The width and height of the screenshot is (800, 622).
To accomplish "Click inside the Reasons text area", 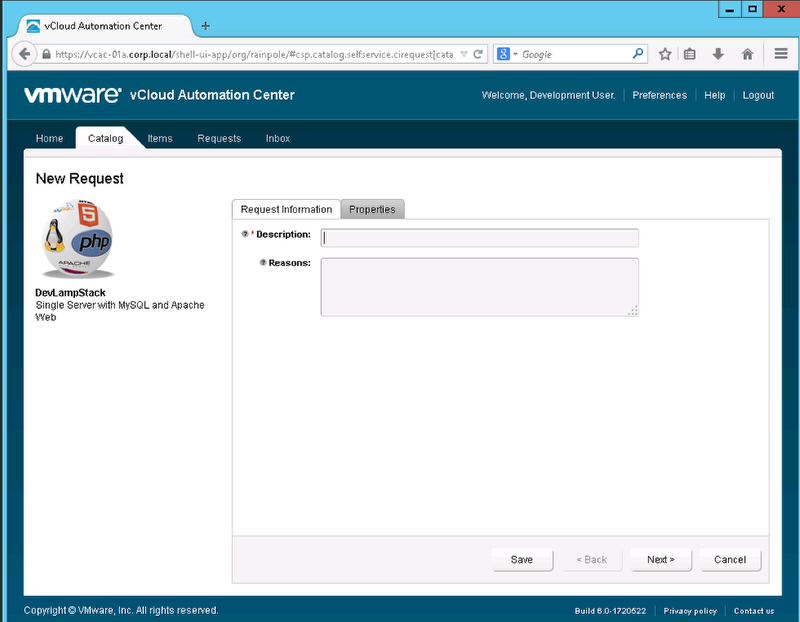I will pos(480,287).
